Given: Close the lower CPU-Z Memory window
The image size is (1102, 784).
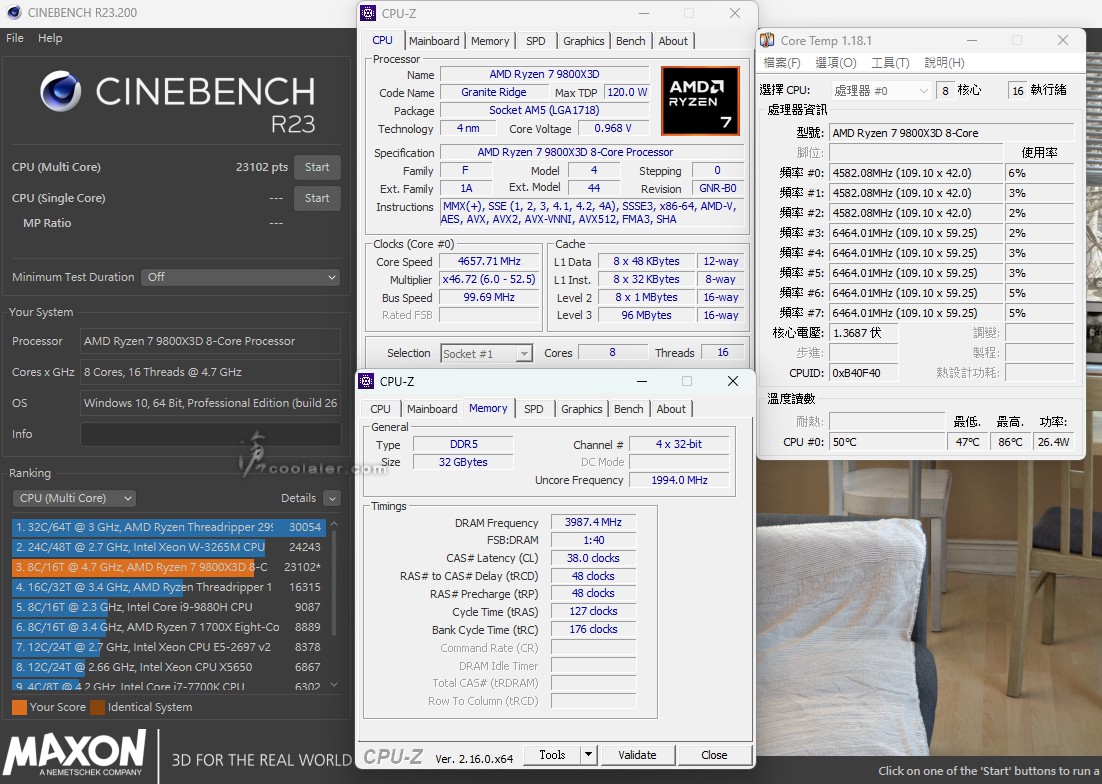Looking at the screenshot, I should point(732,381).
